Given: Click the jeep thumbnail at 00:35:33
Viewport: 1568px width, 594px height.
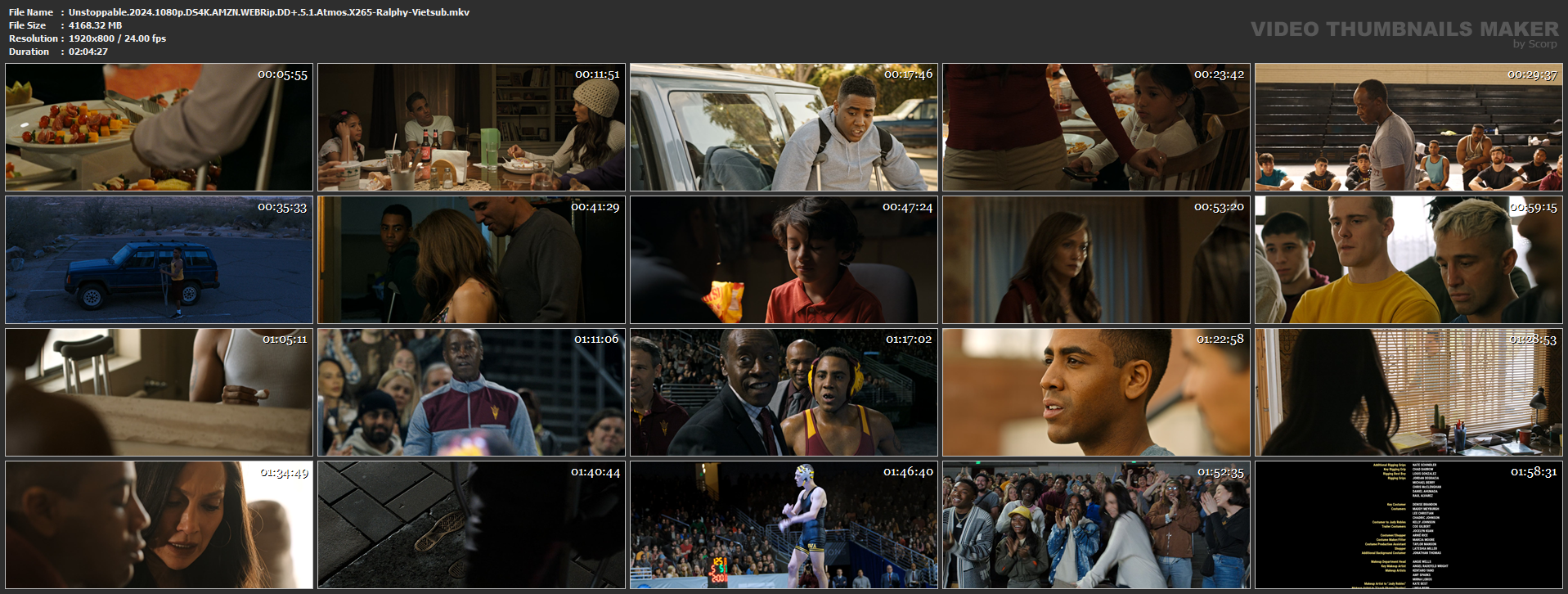Looking at the screenshot, I should (x=159, y=259).
